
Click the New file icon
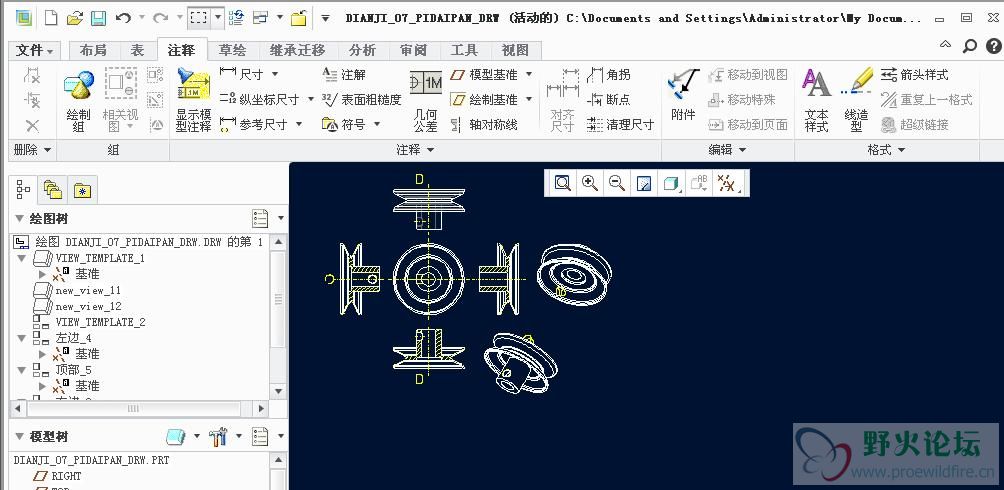(51, 18)
